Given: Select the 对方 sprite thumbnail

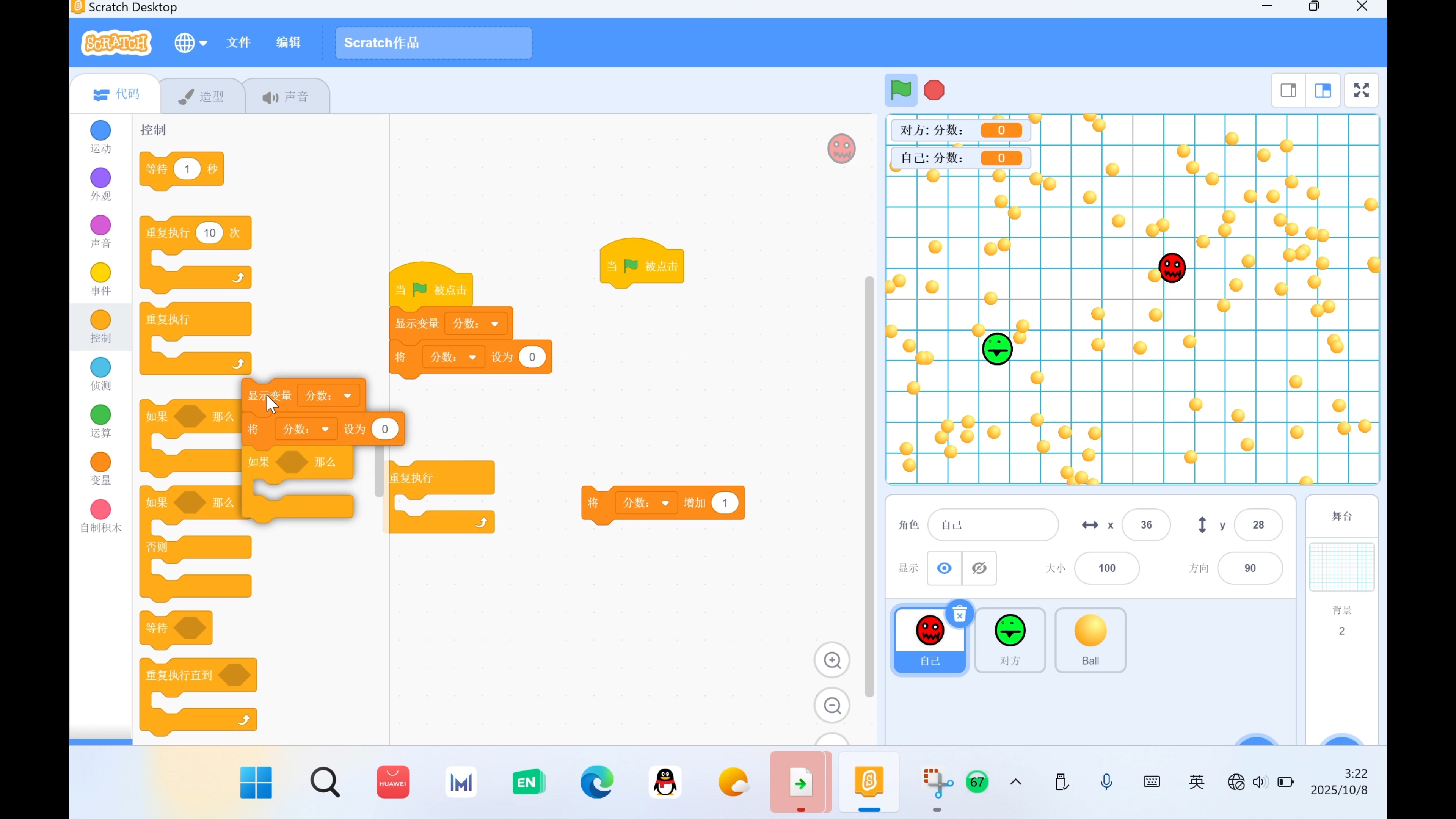Looking at the screenshot, I should pyautogui.click(x=1010, y=640).
